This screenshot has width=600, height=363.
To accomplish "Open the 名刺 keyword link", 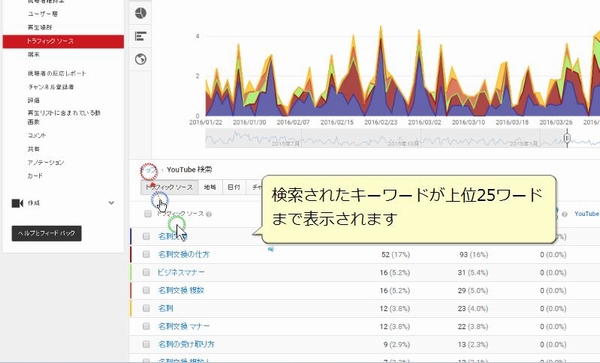I will 166,308.
